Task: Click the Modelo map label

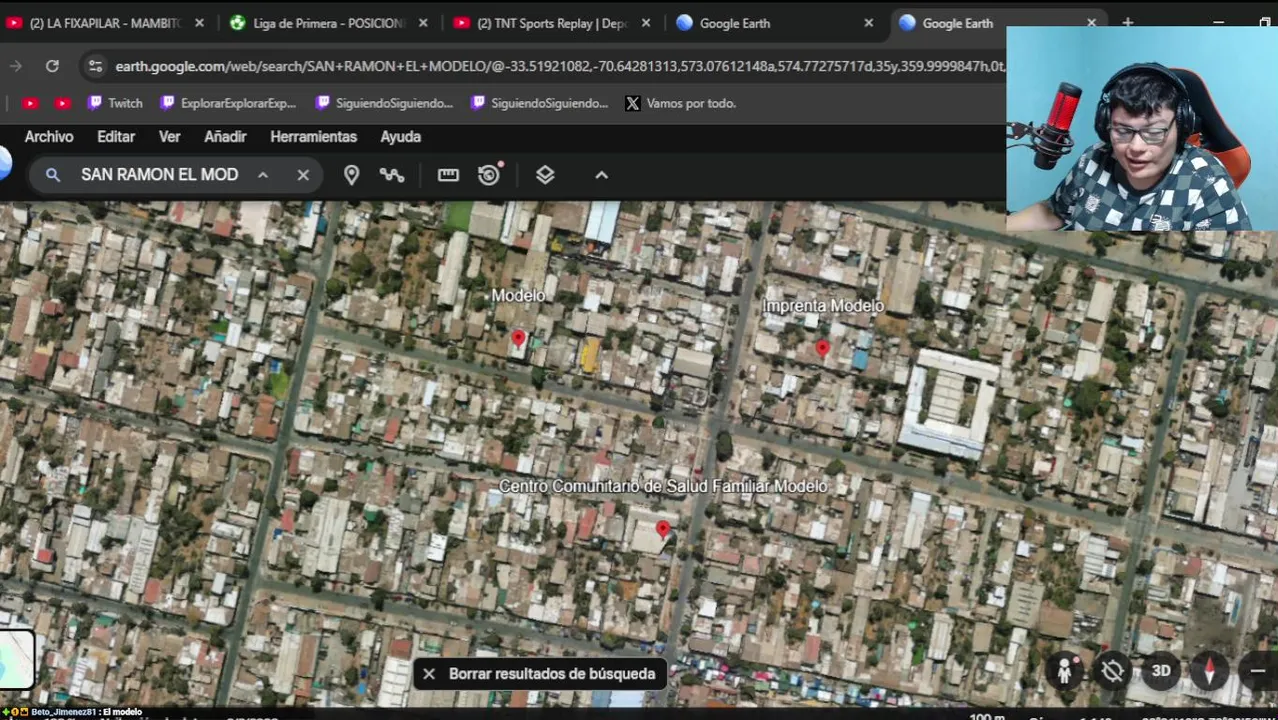Action: coord(518,295)
